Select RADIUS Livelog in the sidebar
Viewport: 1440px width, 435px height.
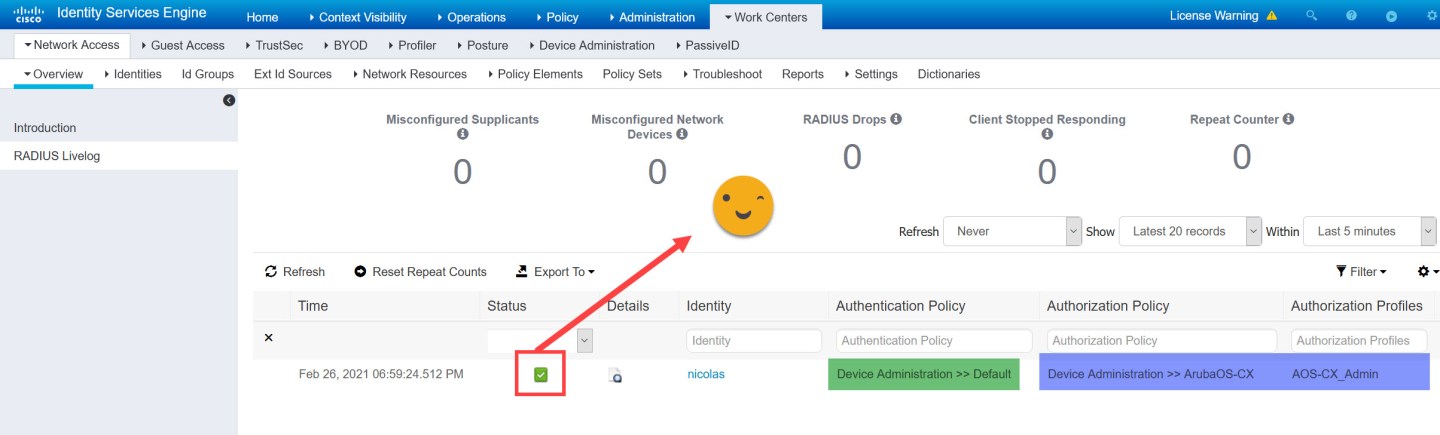57,156
